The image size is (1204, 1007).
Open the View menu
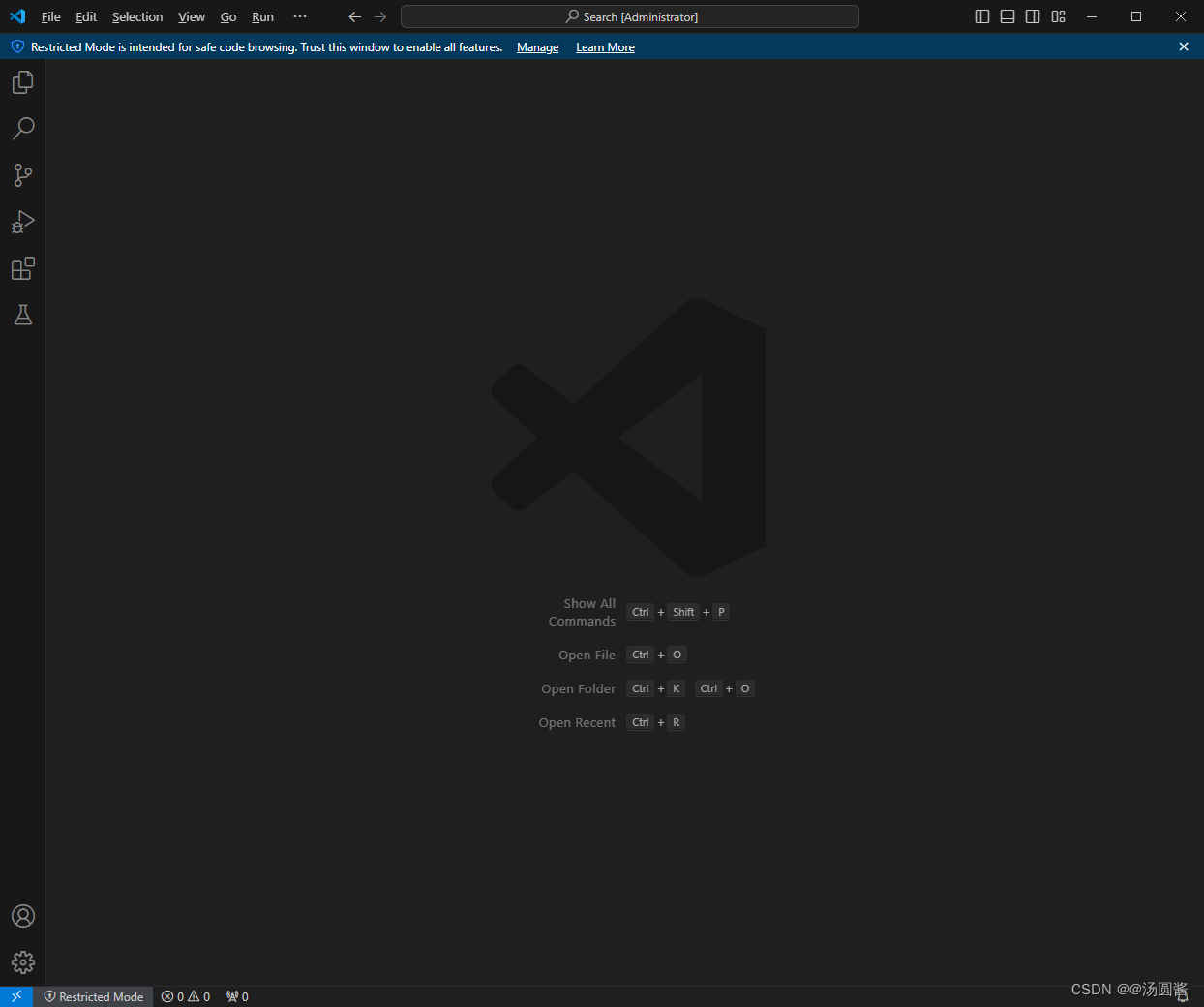click(x=192, y=16)
